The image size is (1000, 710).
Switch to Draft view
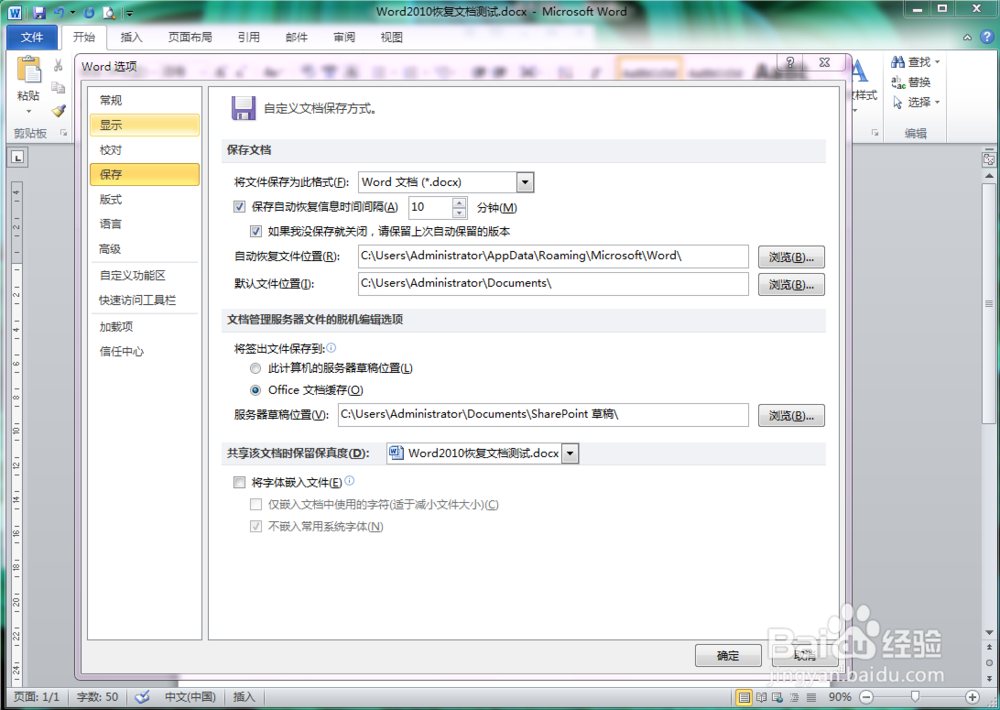[x=811, y=697]
